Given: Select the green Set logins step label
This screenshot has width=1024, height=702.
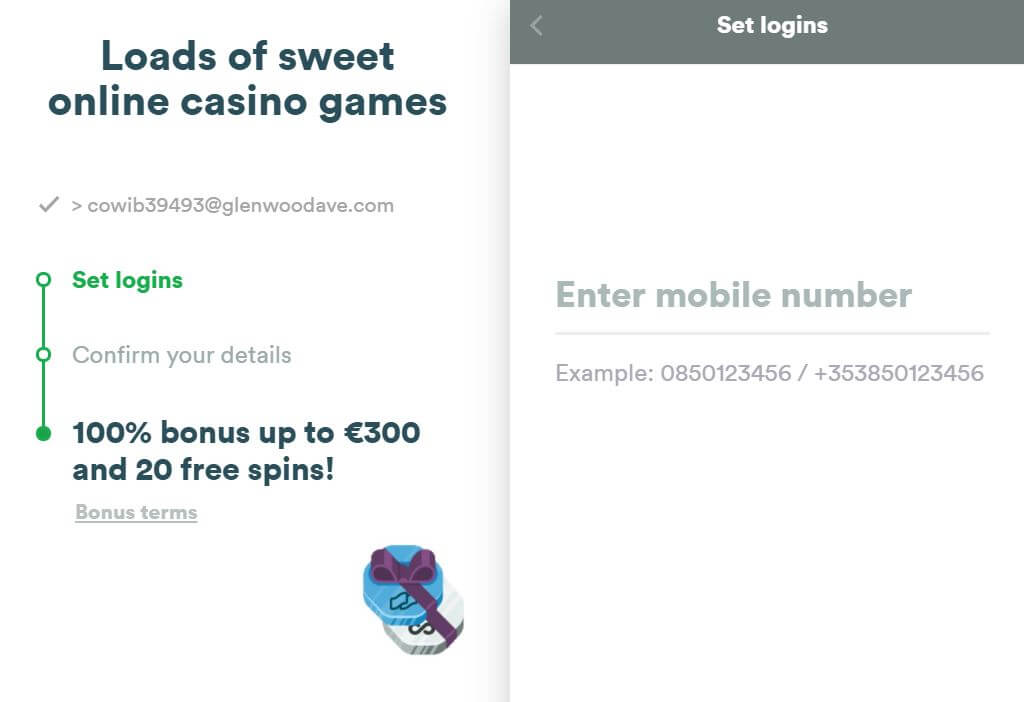Looking at the screenshot, I should pyautogui.click(x=127, y=280).
